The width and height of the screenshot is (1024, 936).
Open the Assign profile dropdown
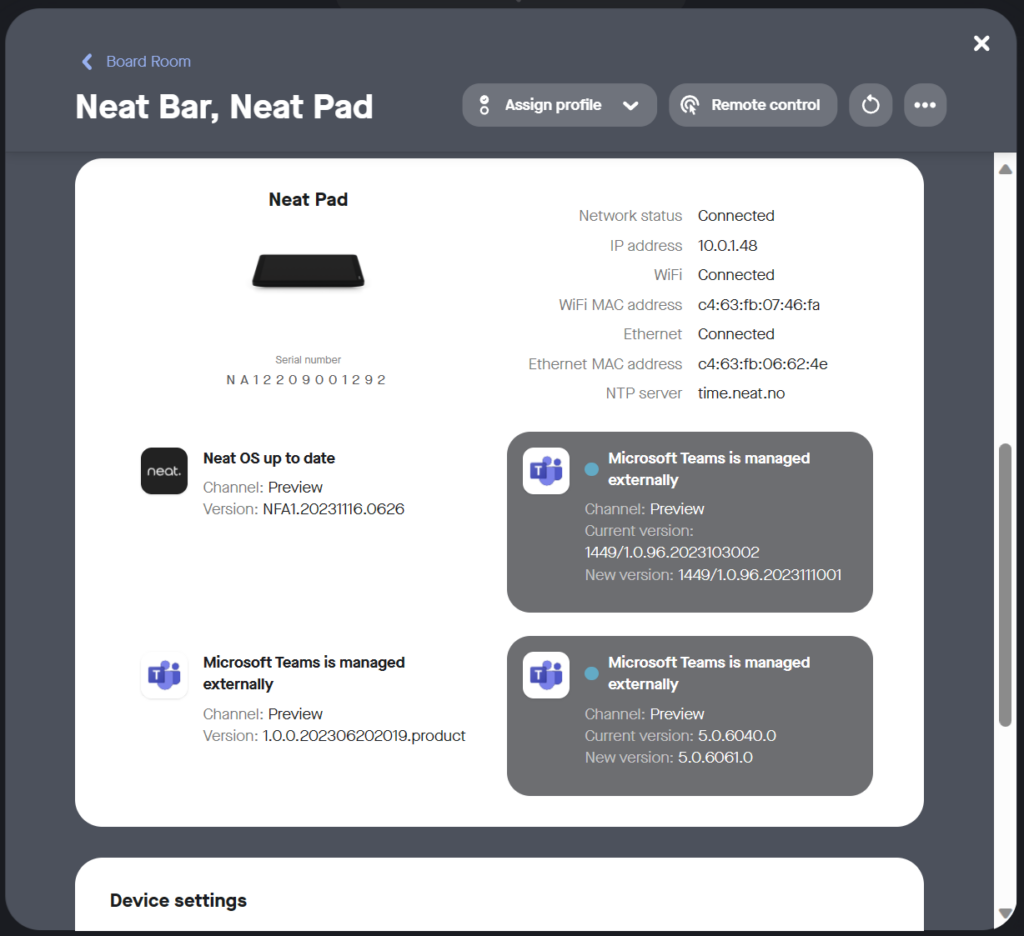[x=559, y=105]
